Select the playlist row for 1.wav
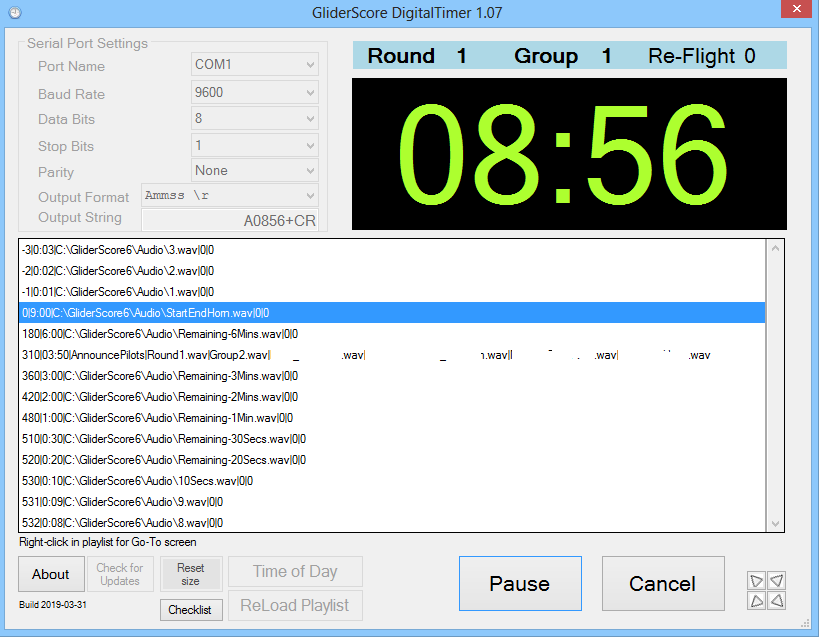The width and height of the screenshot is (819, 637). click(392, 292)
